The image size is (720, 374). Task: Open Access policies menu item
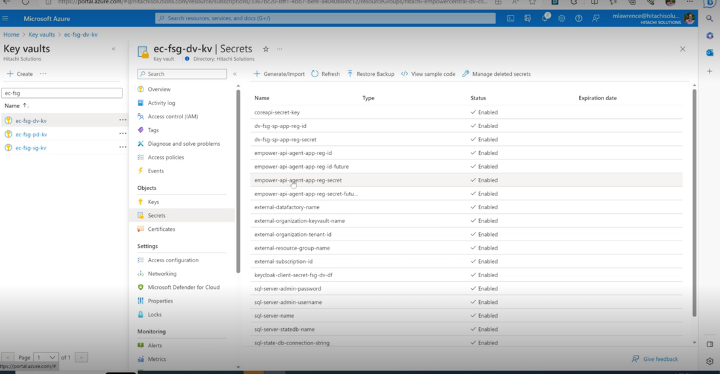(x=166, y=157)
